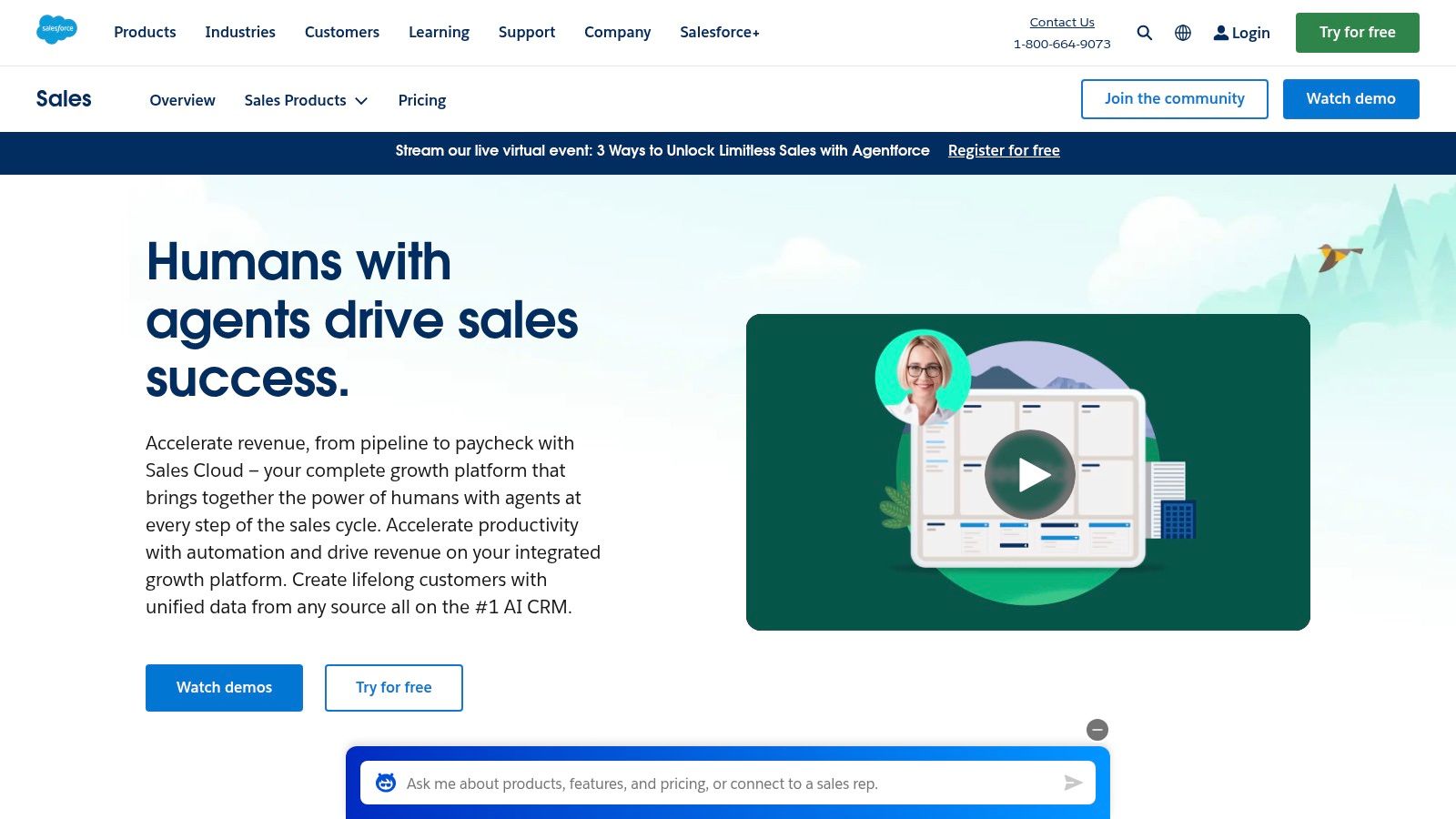Click the Contact Us link
Viewport: 1456px width, 819px height.
click(1062, 22)
